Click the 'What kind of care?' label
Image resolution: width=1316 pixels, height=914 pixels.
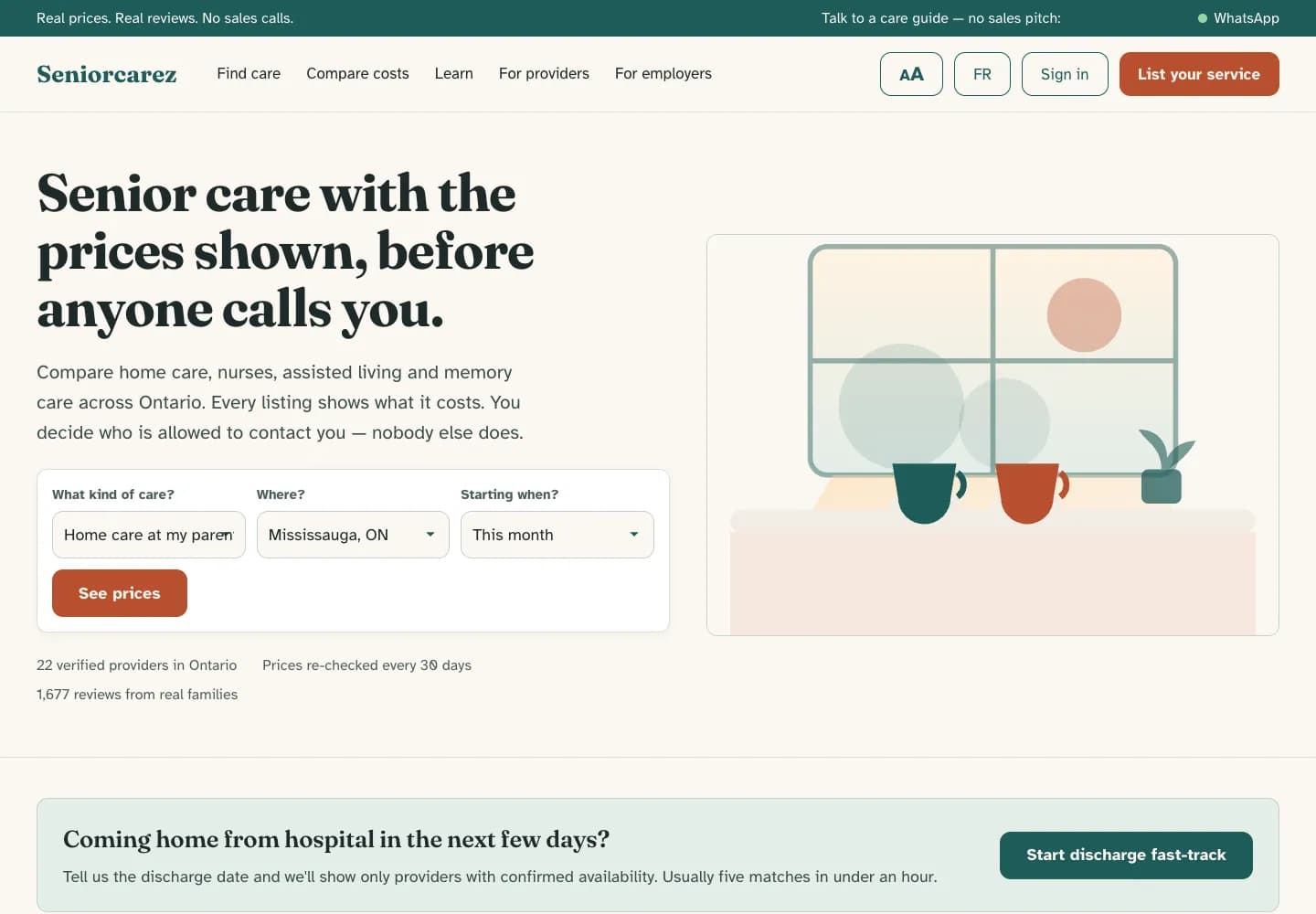113,494
